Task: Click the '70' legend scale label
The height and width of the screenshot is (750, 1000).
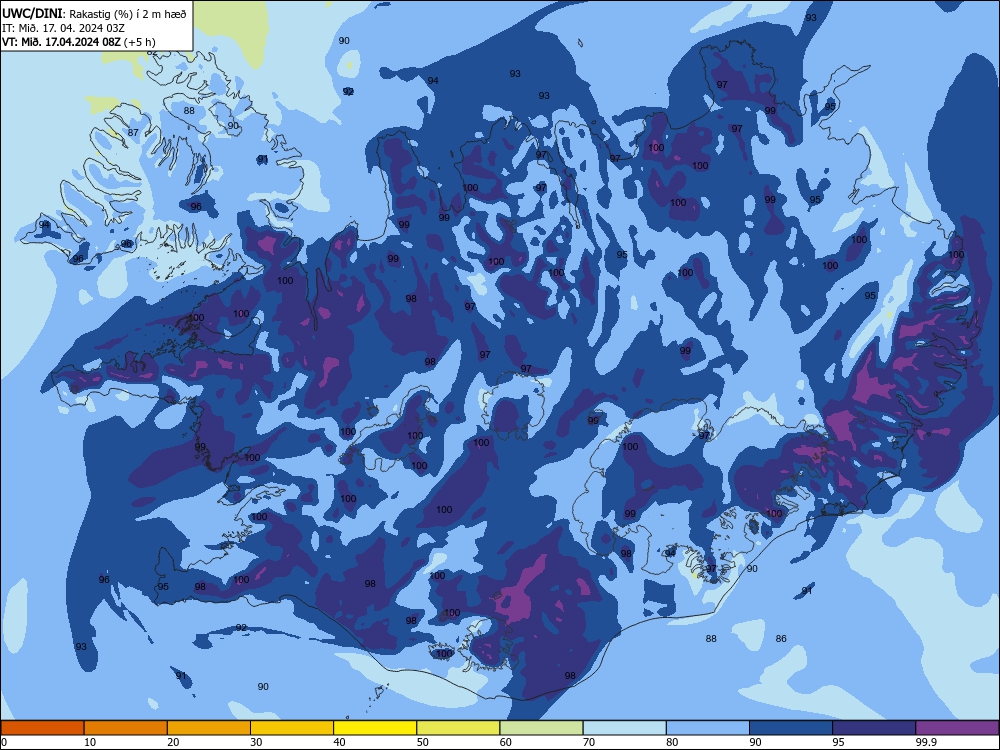Action: 589,742
